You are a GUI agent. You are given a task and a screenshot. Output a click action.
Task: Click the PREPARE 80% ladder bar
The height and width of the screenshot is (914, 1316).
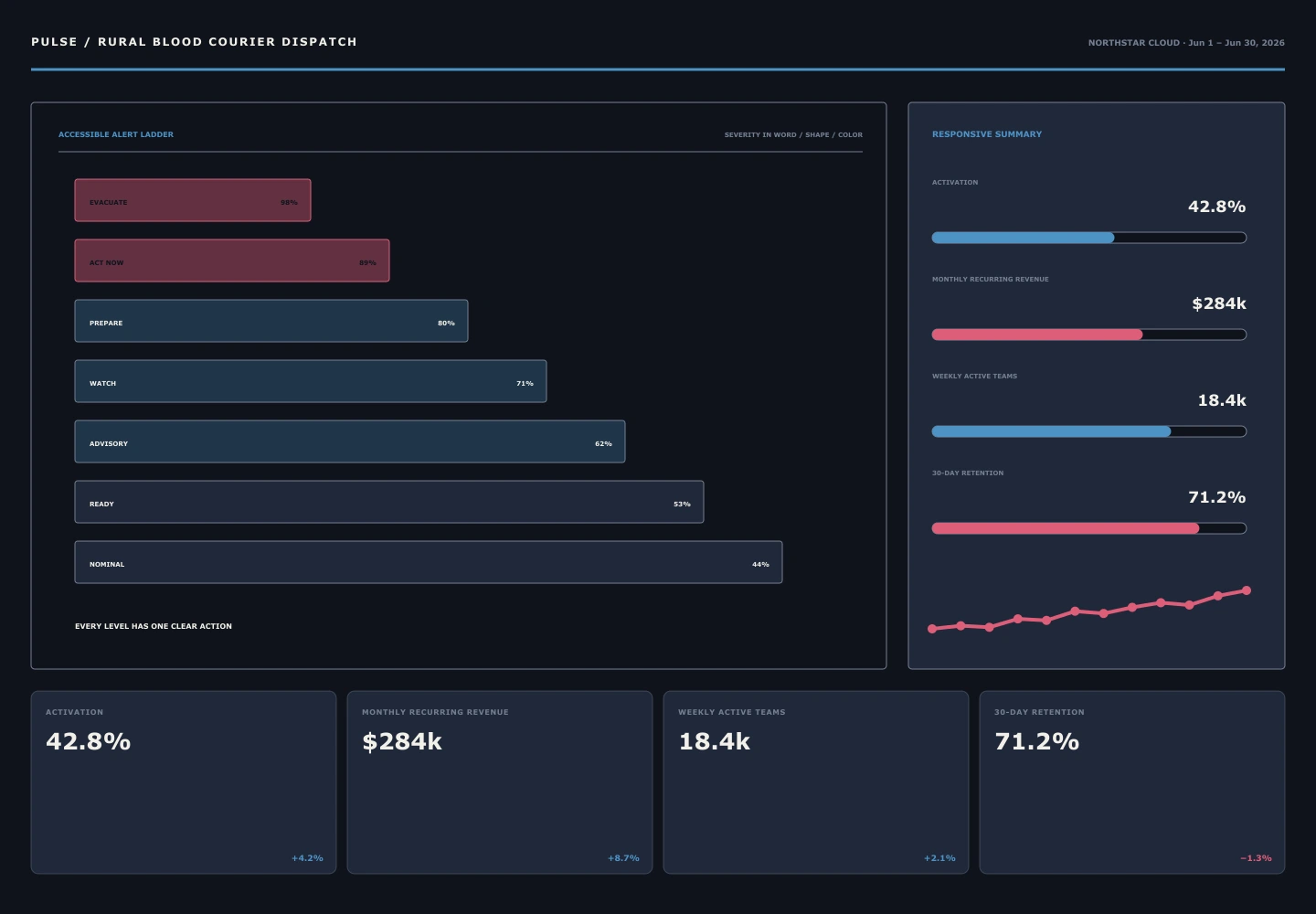click(x=271, y=321)
